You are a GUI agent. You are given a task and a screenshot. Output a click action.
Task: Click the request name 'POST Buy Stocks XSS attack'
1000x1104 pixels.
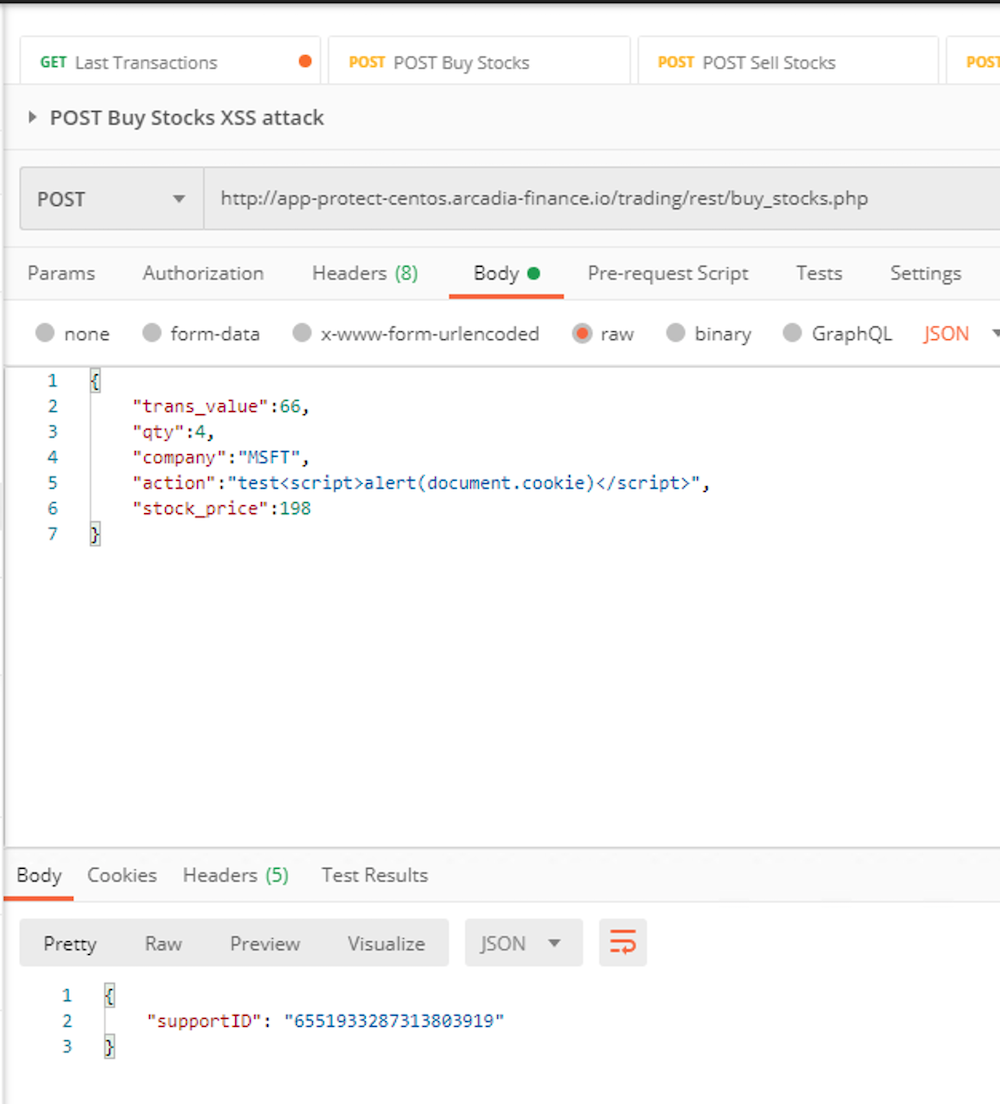click(187, 118)
